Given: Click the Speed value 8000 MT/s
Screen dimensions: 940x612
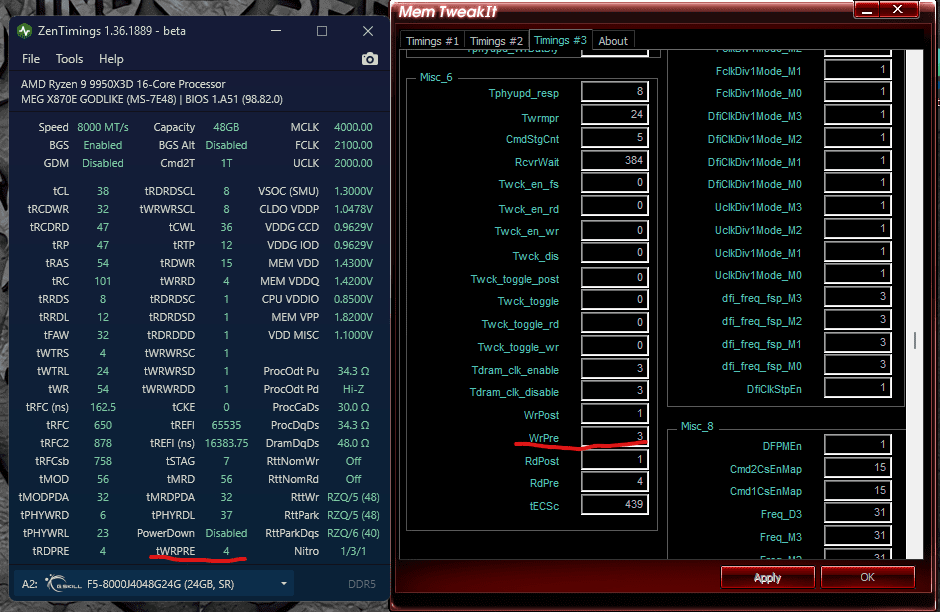Looking at the screenshot, I should click(x=103, y=127).
